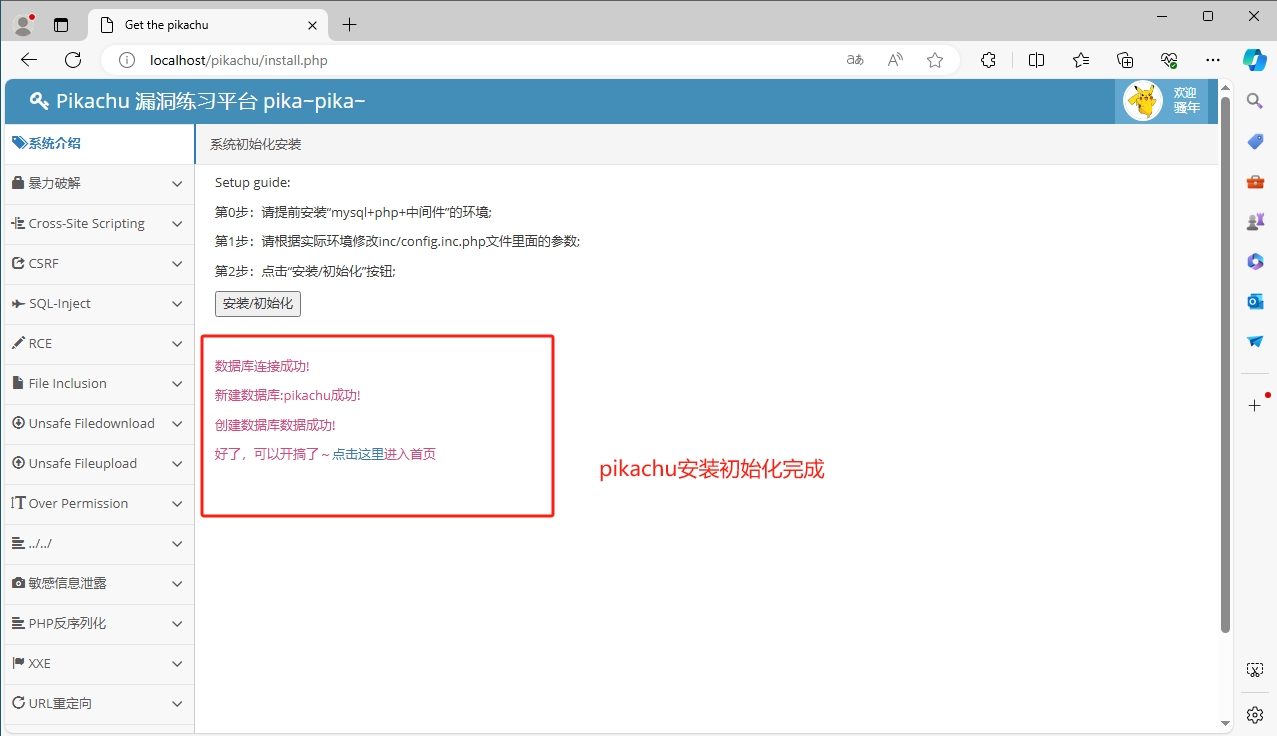The height and width of the screenshot is (736, 1277).
Task: Open ../../ directory traversal menu item
Action: point(100,544)
